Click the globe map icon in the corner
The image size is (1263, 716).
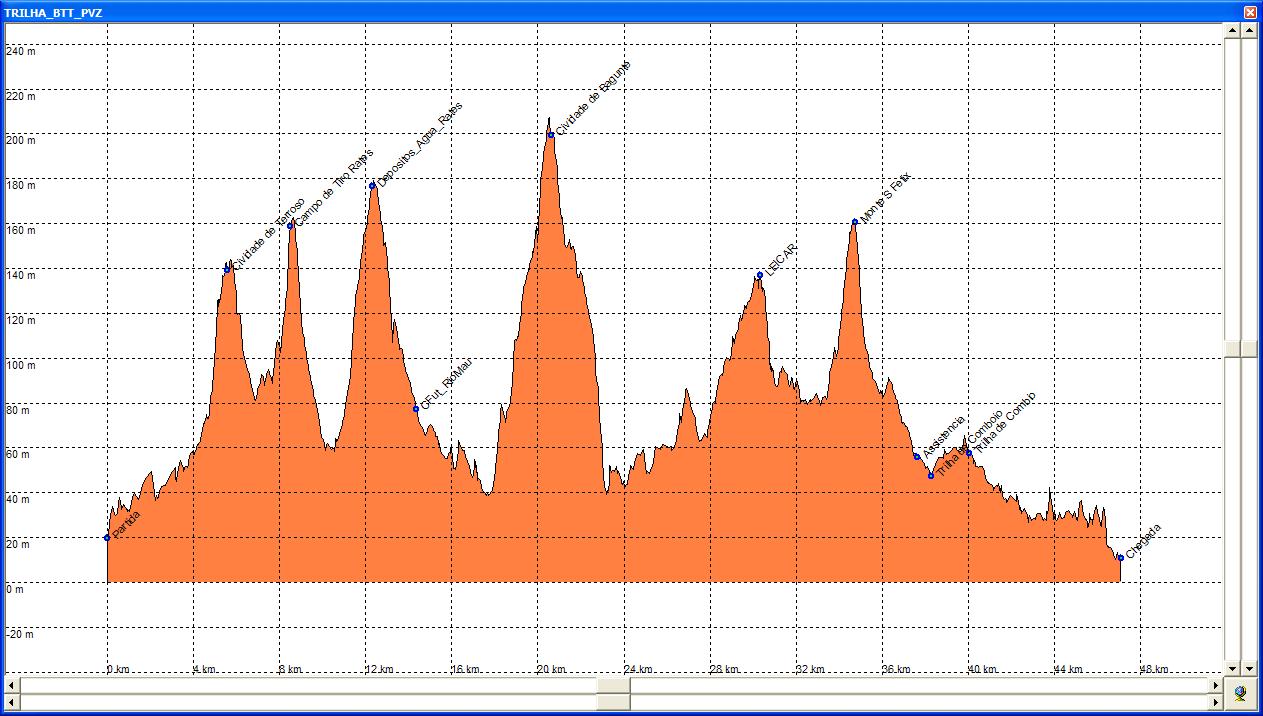tap(1240, 693)
